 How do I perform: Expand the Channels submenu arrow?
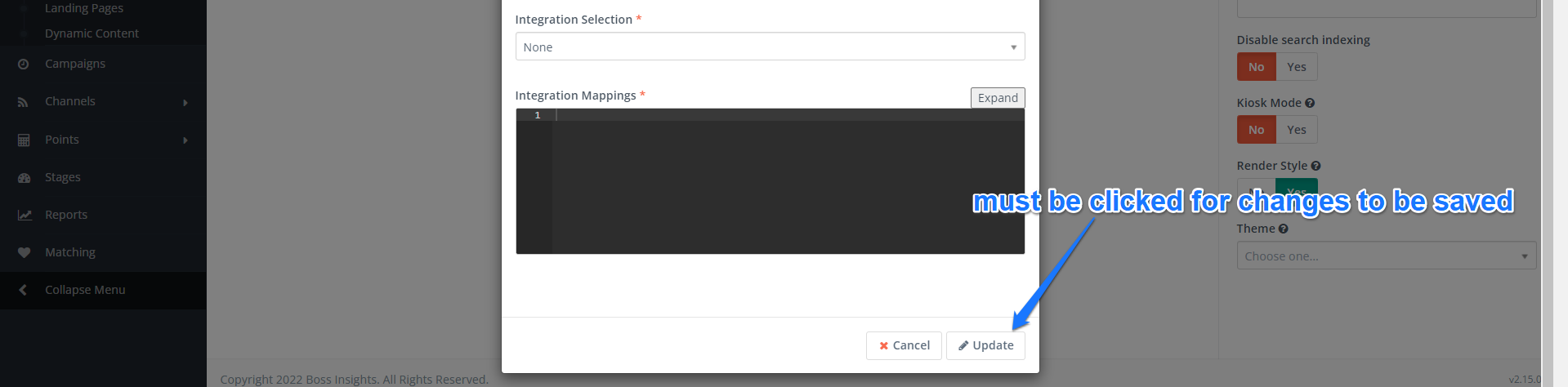pos(185,102)
